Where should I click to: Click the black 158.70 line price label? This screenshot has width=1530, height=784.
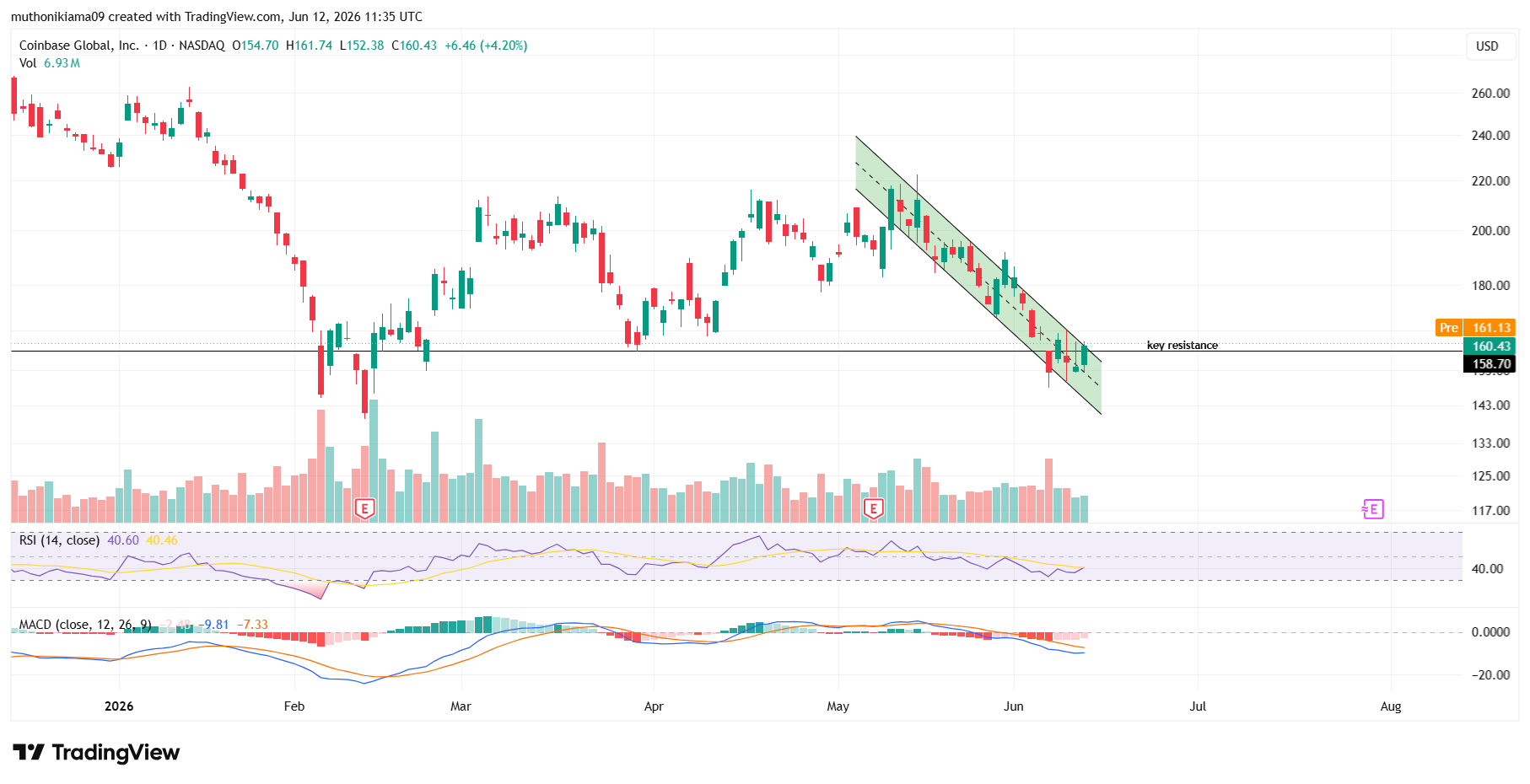1490,364
